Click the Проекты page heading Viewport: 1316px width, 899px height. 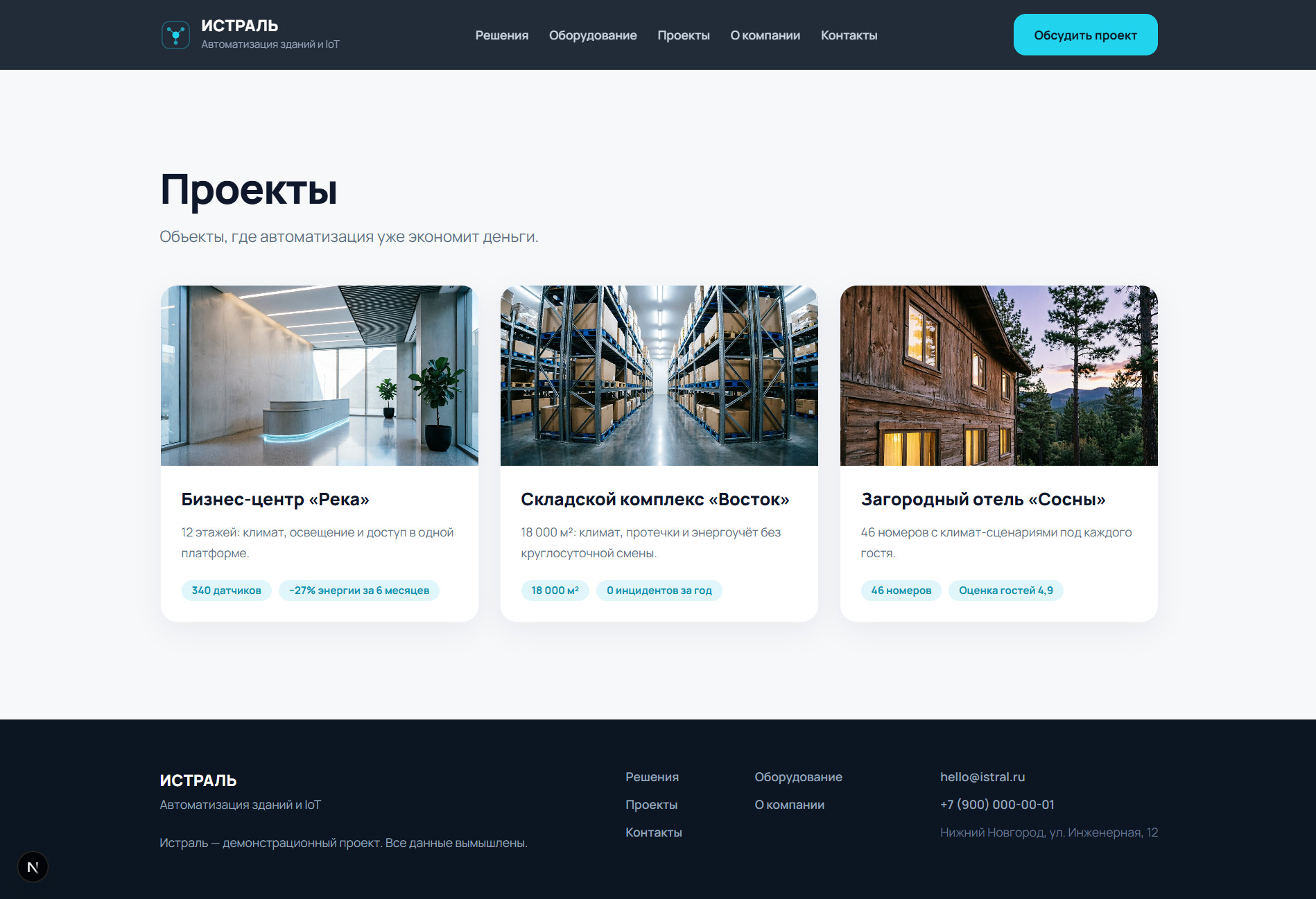[249, 189]
